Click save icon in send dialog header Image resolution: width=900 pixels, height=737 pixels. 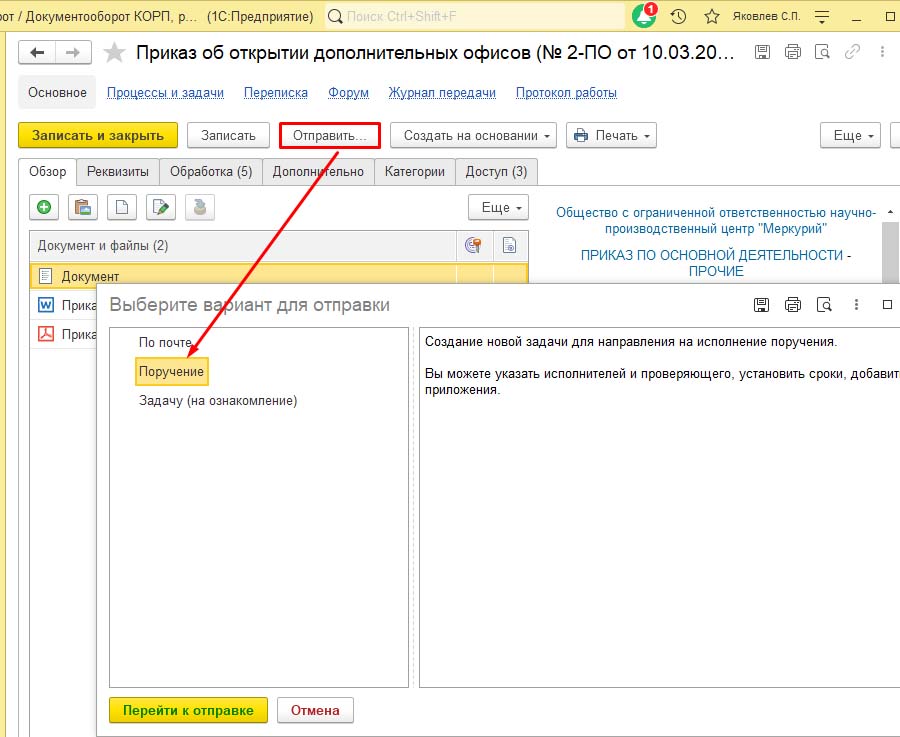pos(761,305)
